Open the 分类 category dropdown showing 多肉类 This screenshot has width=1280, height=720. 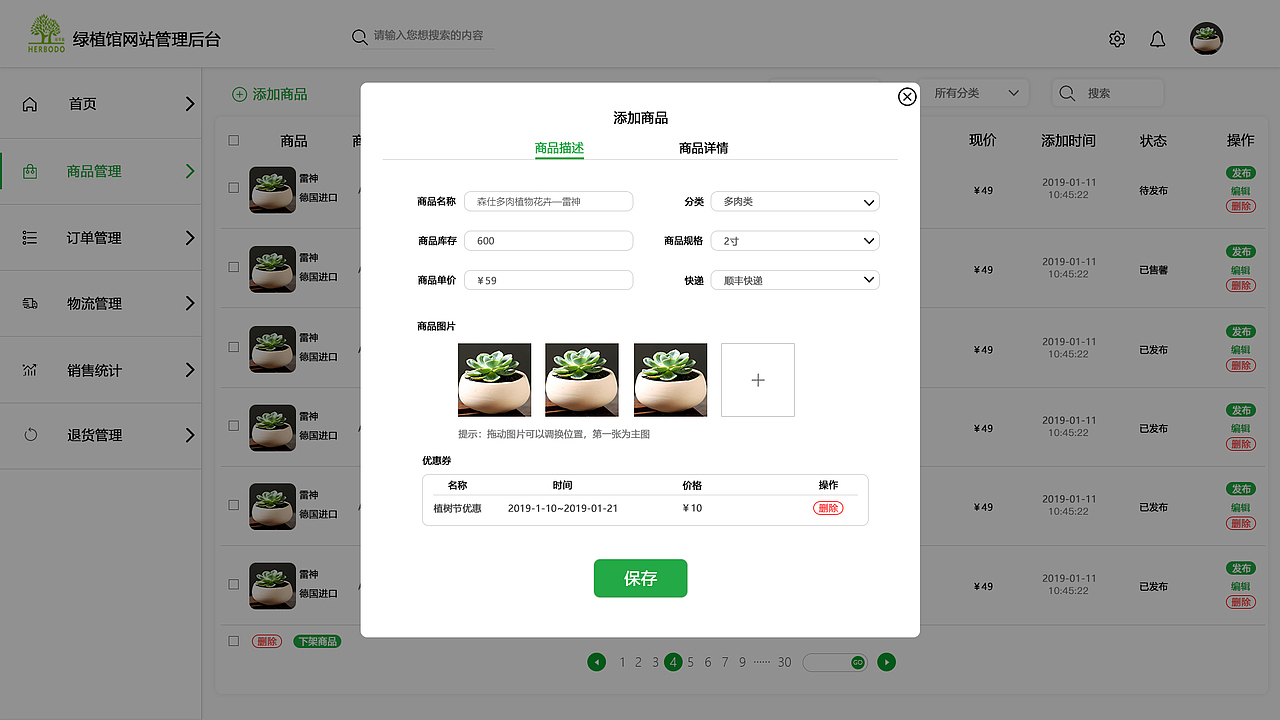pyautogui.click(x=795, y=201)
